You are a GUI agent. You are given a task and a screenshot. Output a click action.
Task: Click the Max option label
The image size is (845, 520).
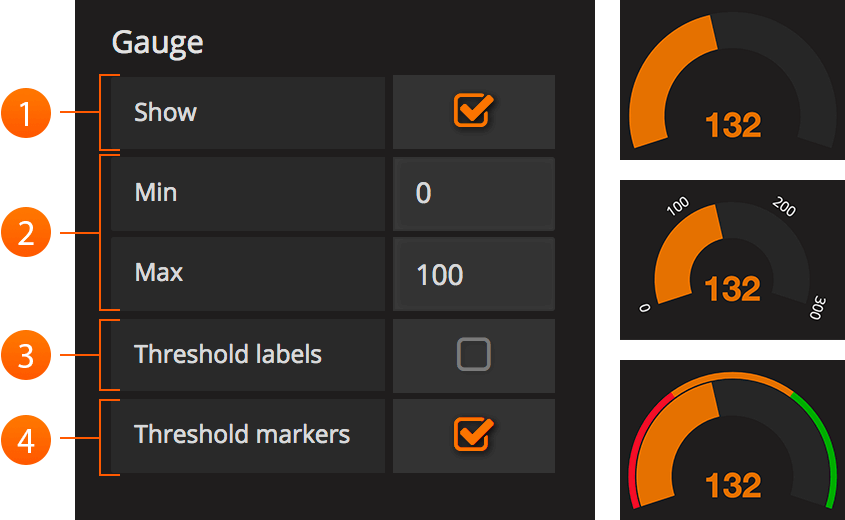(159, 273)
